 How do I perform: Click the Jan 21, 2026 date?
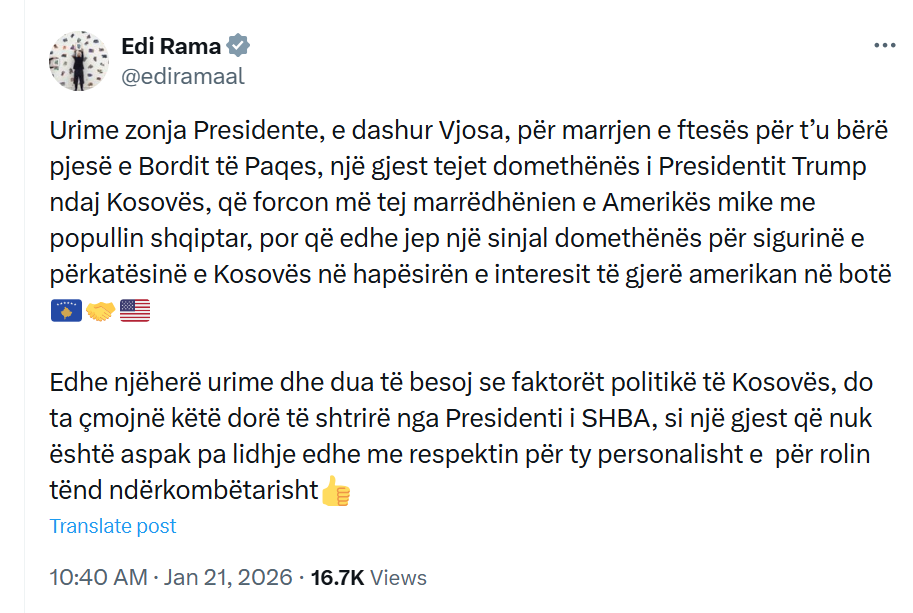[x=229, y=578]
